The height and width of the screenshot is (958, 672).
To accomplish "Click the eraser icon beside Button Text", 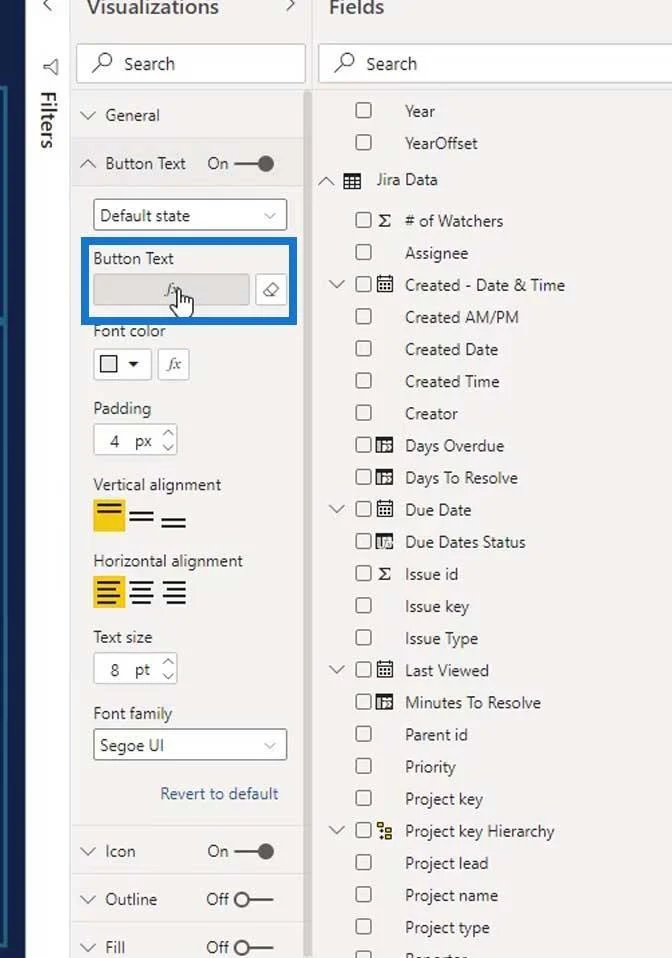I will (x=271, y=290).
